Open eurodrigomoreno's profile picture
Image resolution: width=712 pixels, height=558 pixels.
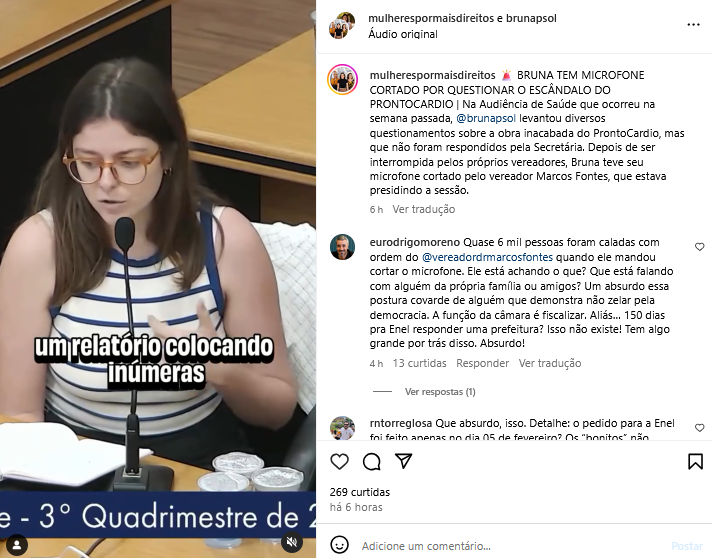coord(342,247)
